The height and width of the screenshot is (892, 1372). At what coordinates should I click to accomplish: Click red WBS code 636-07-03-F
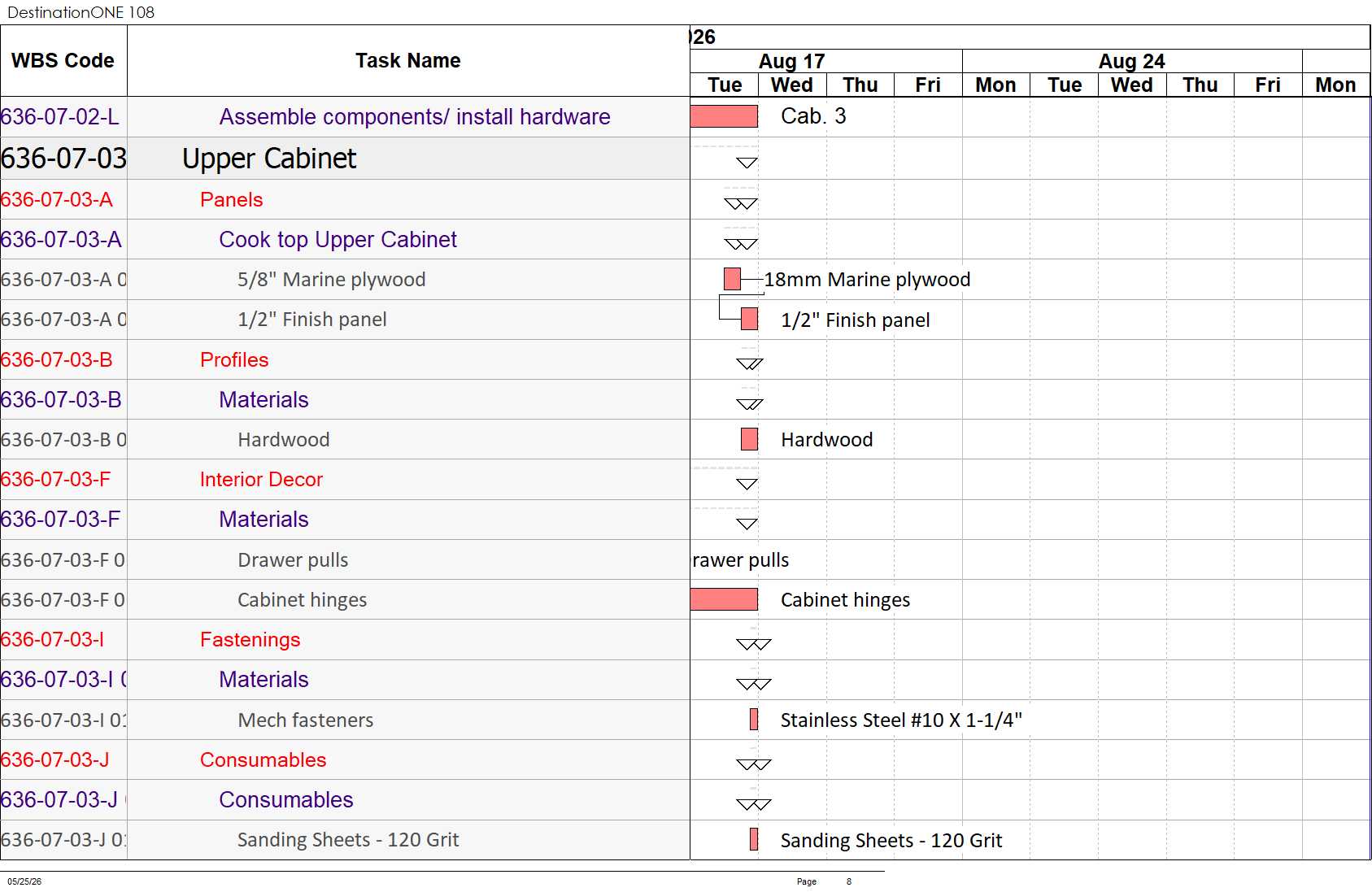55,480
